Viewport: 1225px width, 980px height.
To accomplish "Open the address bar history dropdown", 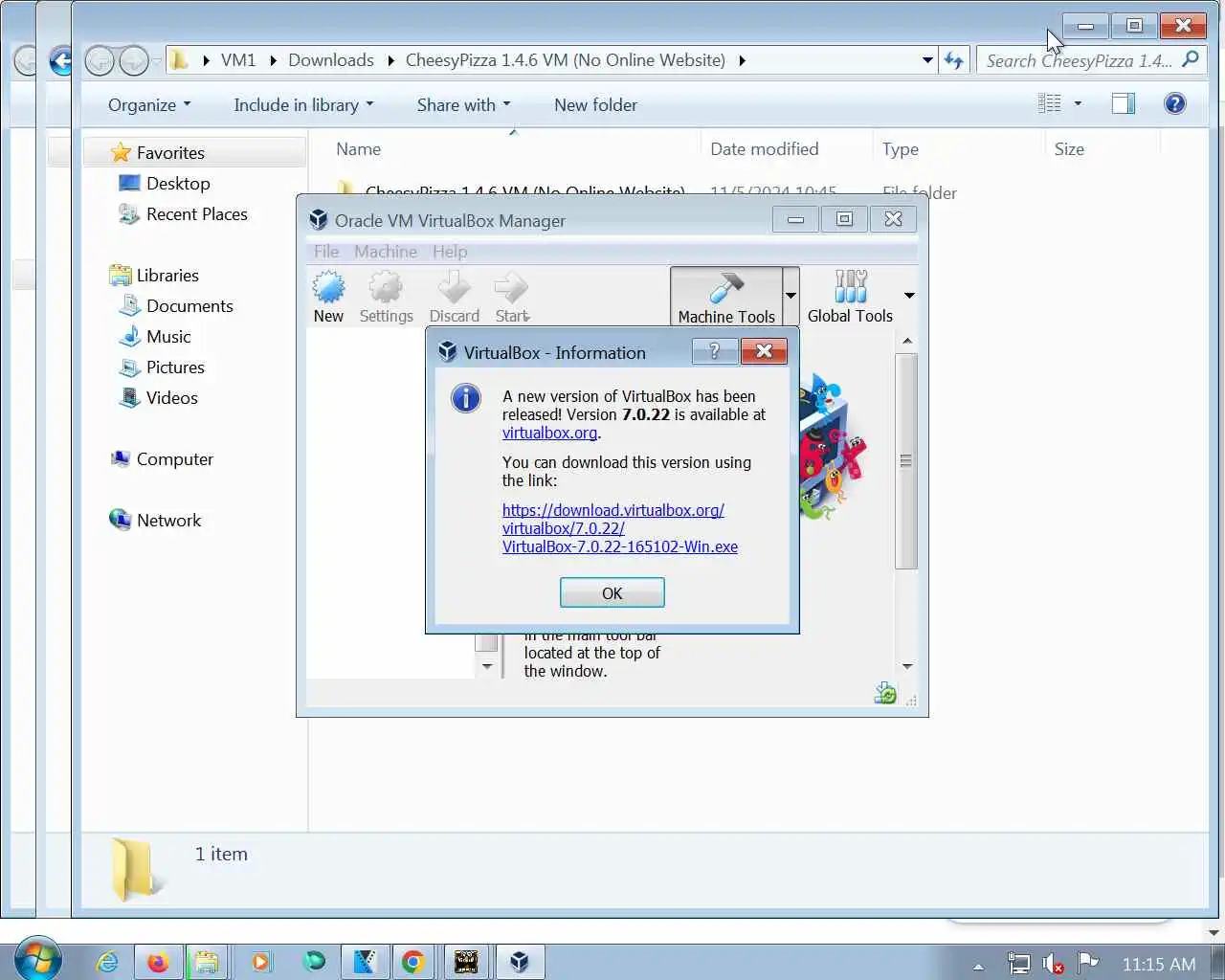I will click(x=927, y=60).
